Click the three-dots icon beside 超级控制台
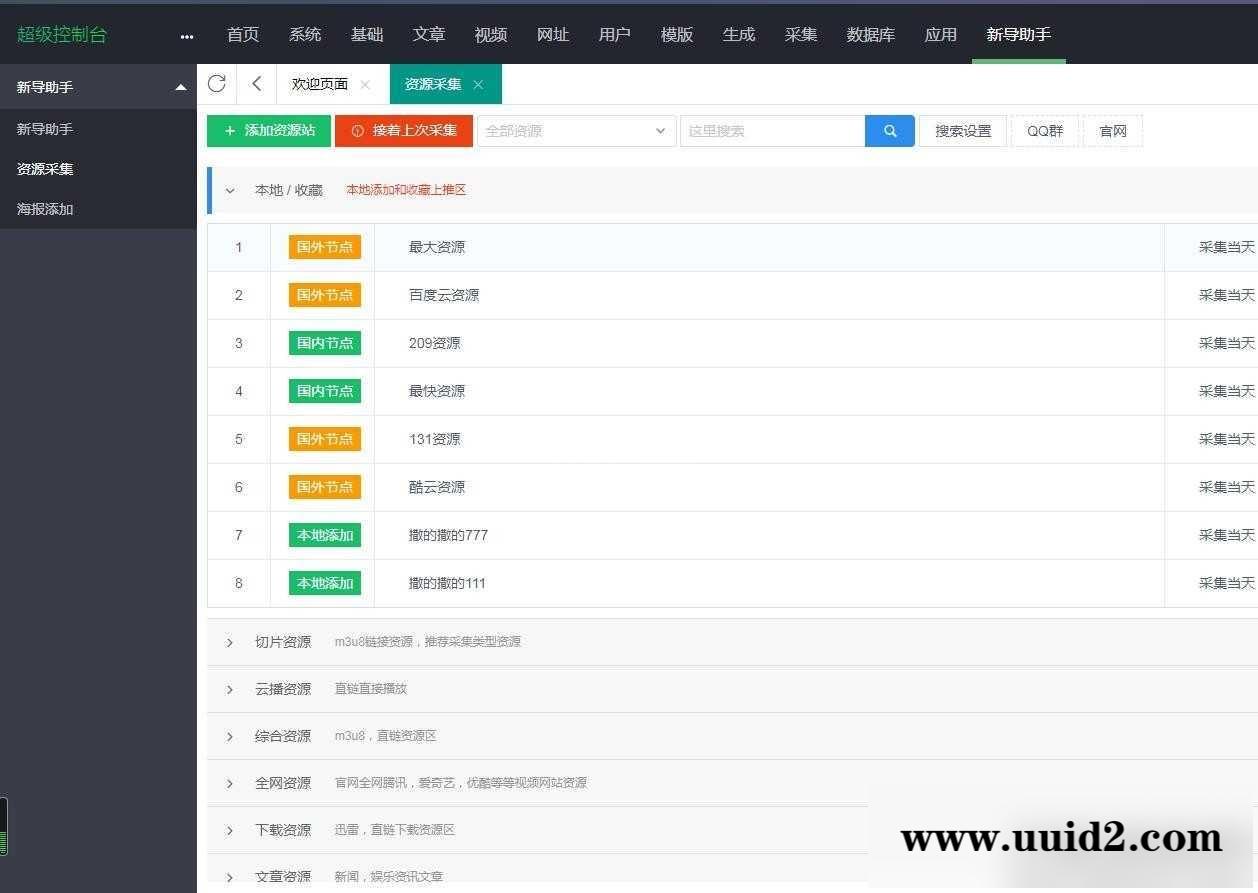The image size is (1258, 893). click(x=187, y=36)
